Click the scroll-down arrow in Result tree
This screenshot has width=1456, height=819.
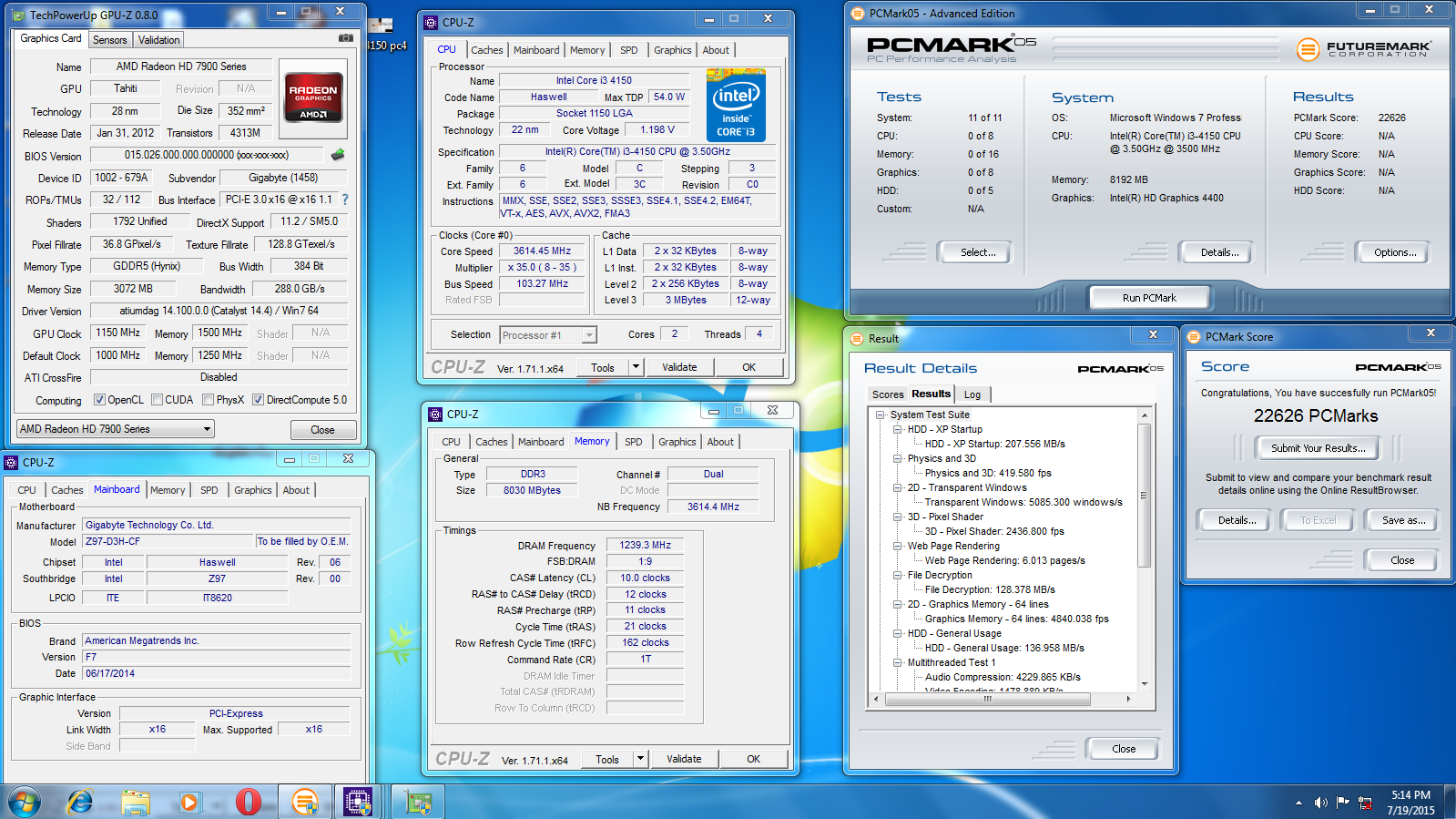(x=1144, y=684)
